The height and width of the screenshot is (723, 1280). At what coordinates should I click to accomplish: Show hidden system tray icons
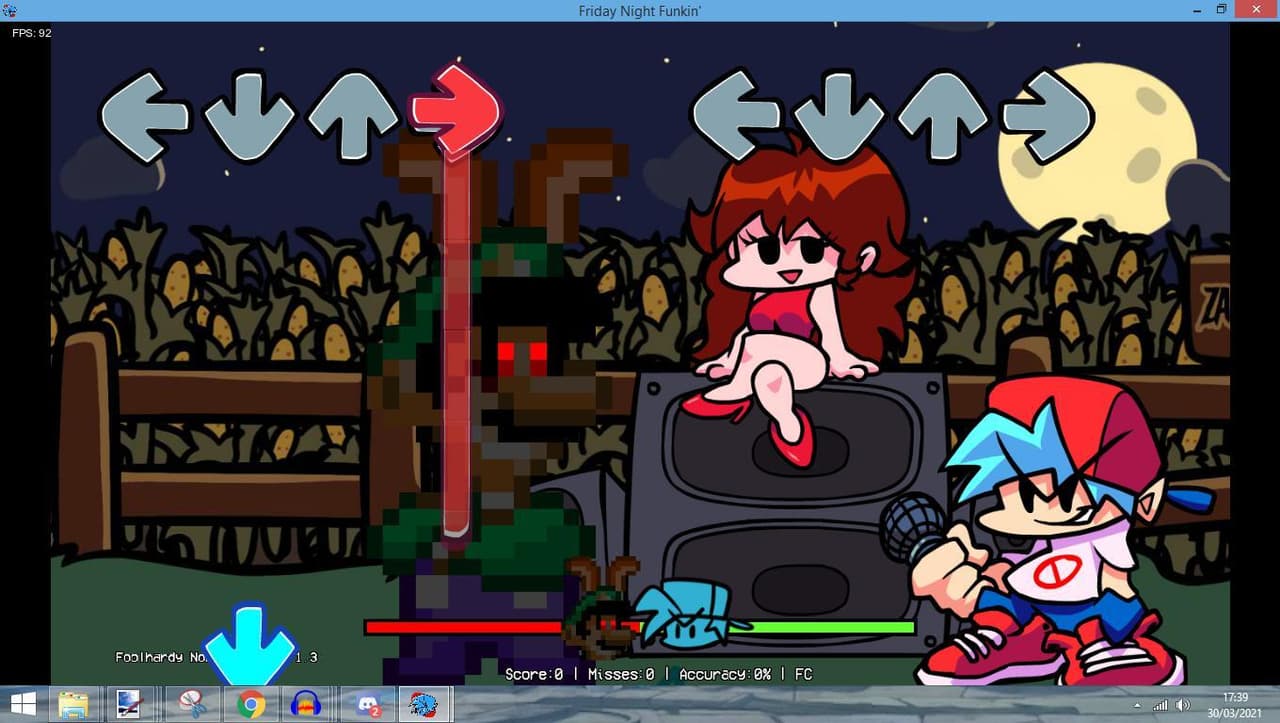pos(1139,705)
